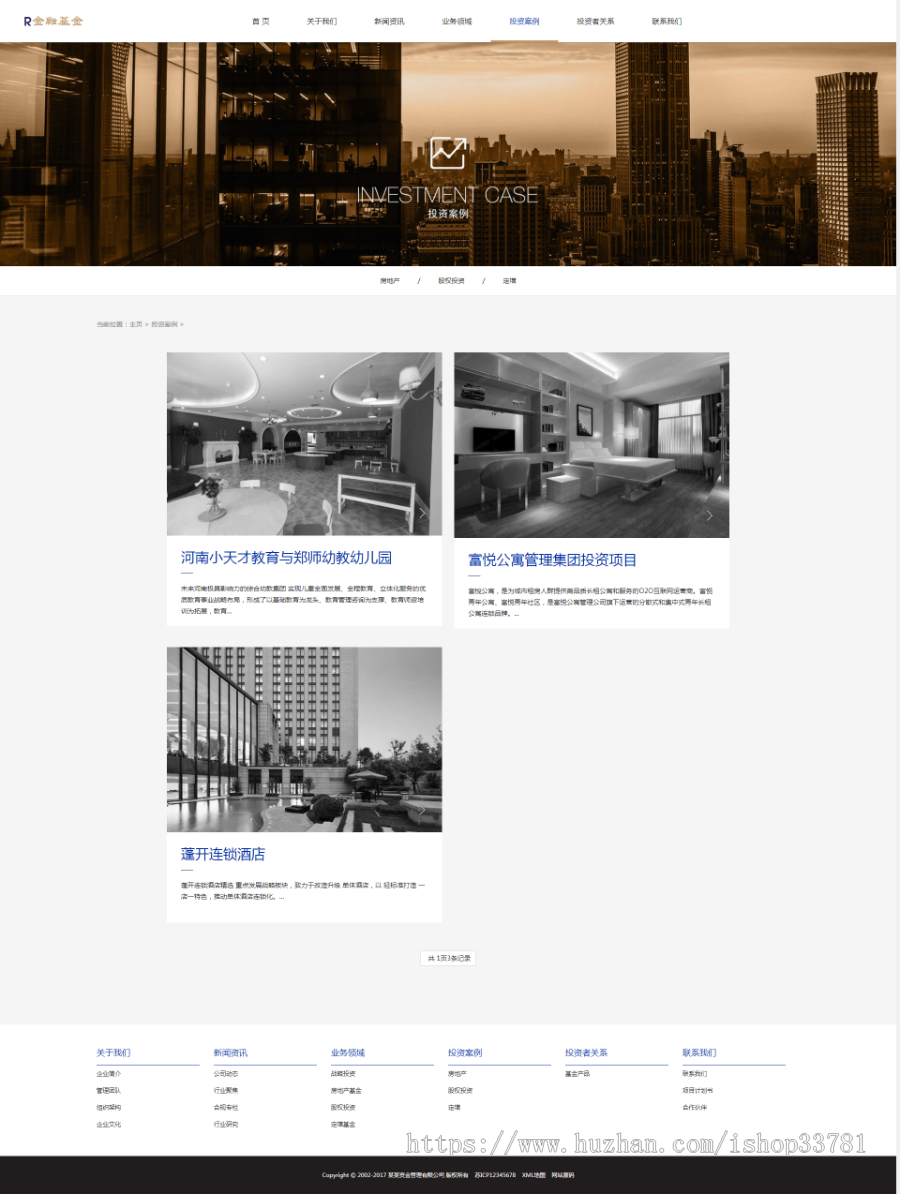
Task: Open the 富悦公寓管理集团投资项目 title
Action: point(552,560)
